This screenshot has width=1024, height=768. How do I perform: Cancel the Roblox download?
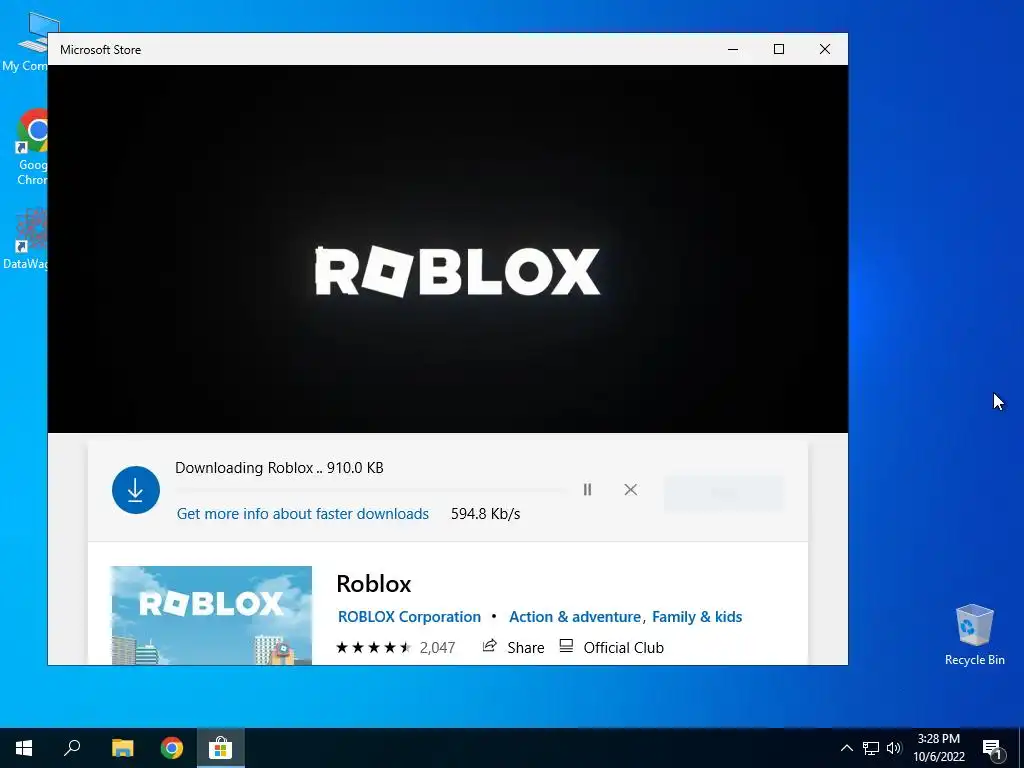tap(630, 490)
